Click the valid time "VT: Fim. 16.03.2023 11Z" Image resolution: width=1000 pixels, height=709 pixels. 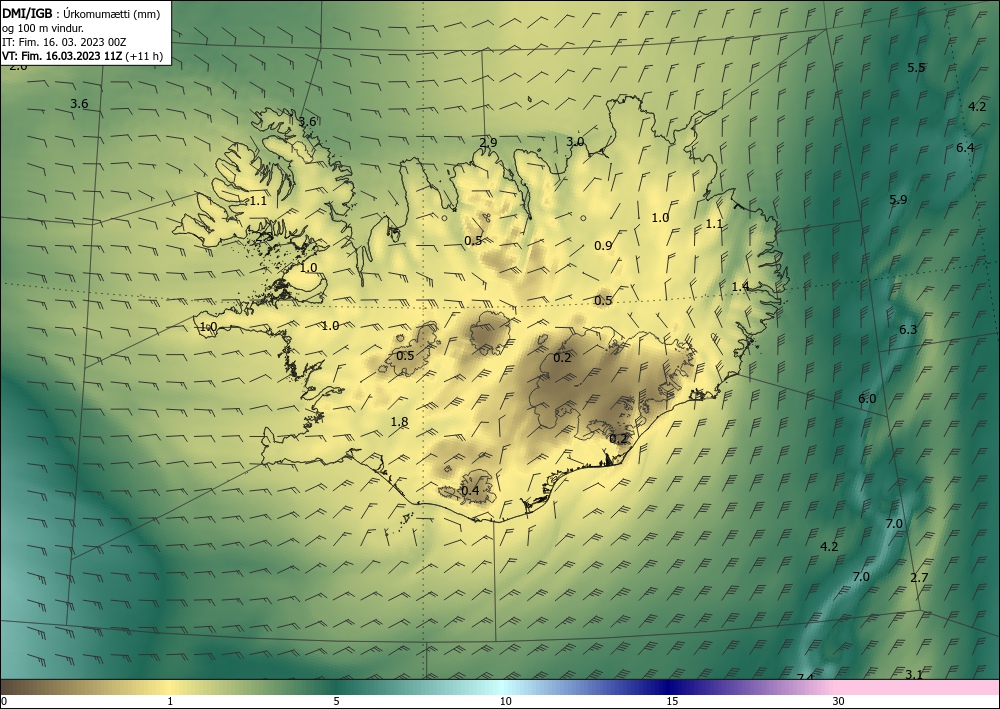62,56
